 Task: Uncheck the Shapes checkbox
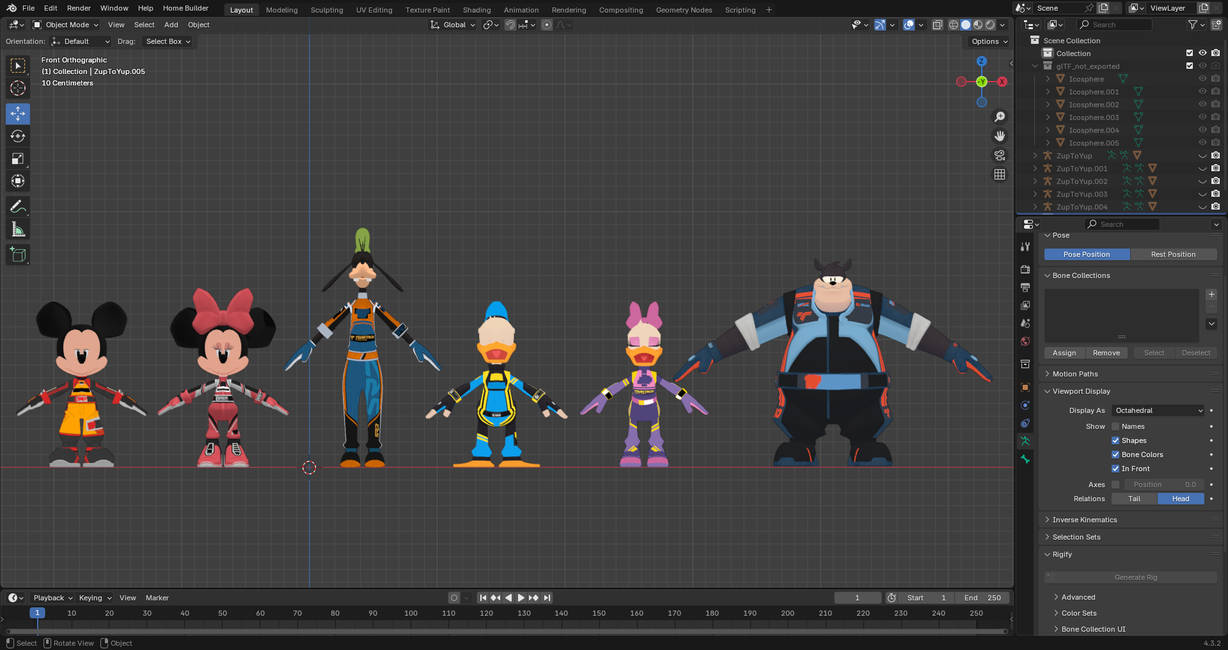coord(1116,440)
